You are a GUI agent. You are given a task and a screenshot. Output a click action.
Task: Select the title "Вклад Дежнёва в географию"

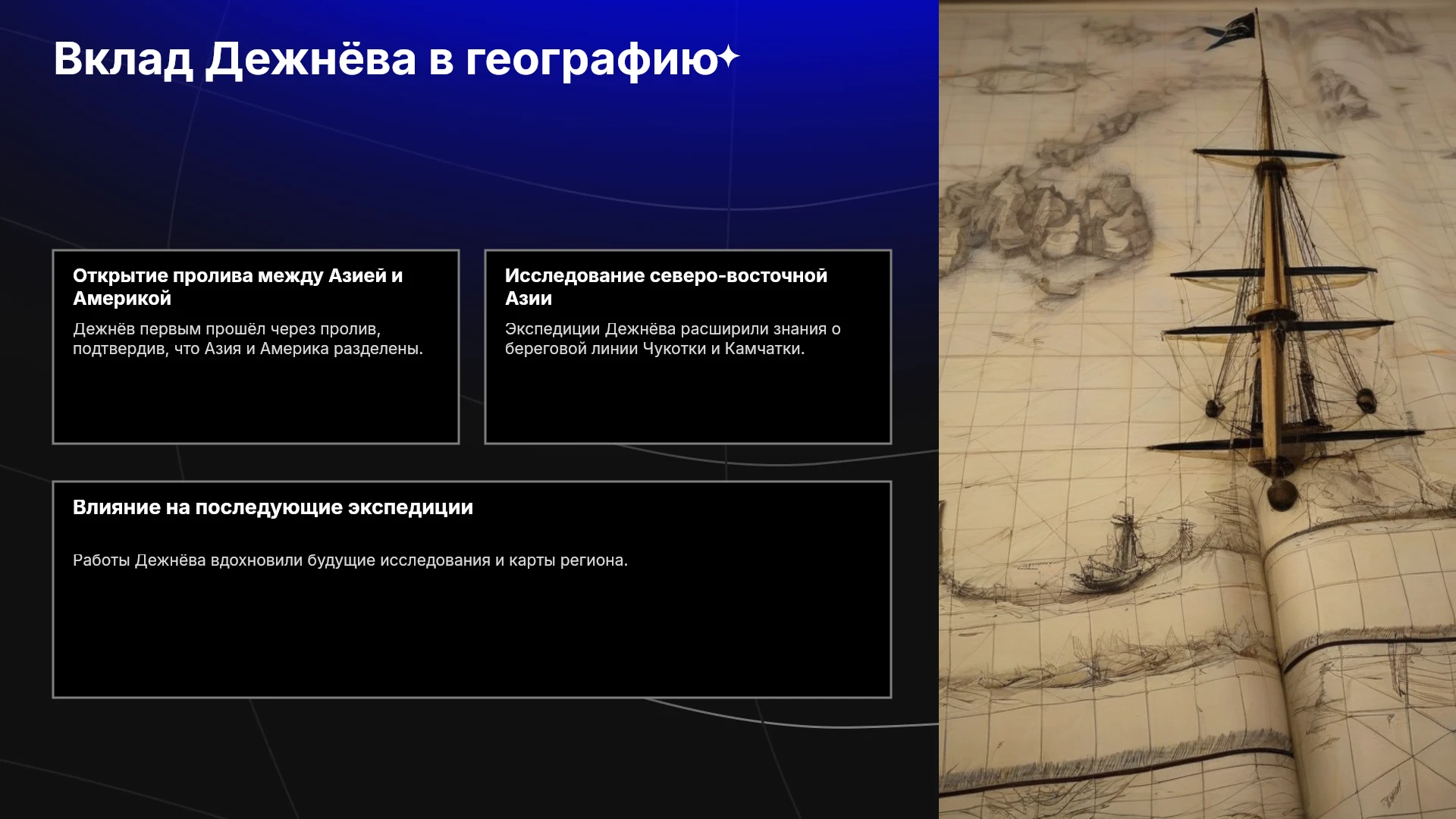(x=386, y=59)
